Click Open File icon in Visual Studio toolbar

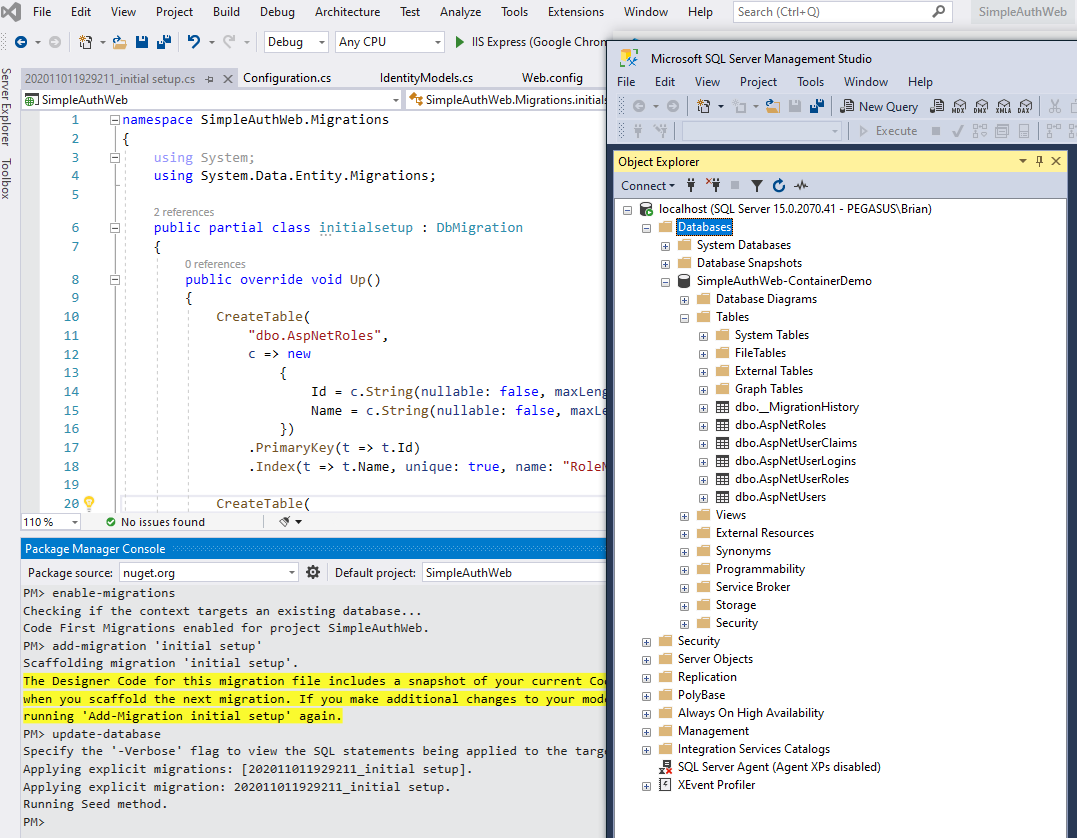[120, 42]
